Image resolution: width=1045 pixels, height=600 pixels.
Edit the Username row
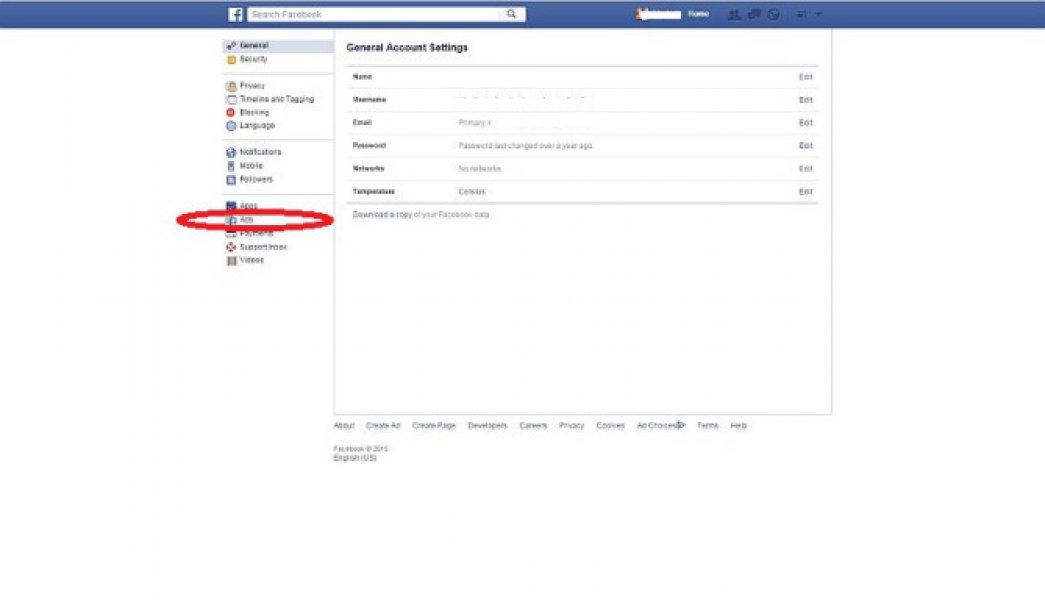[x=805, y=100]
